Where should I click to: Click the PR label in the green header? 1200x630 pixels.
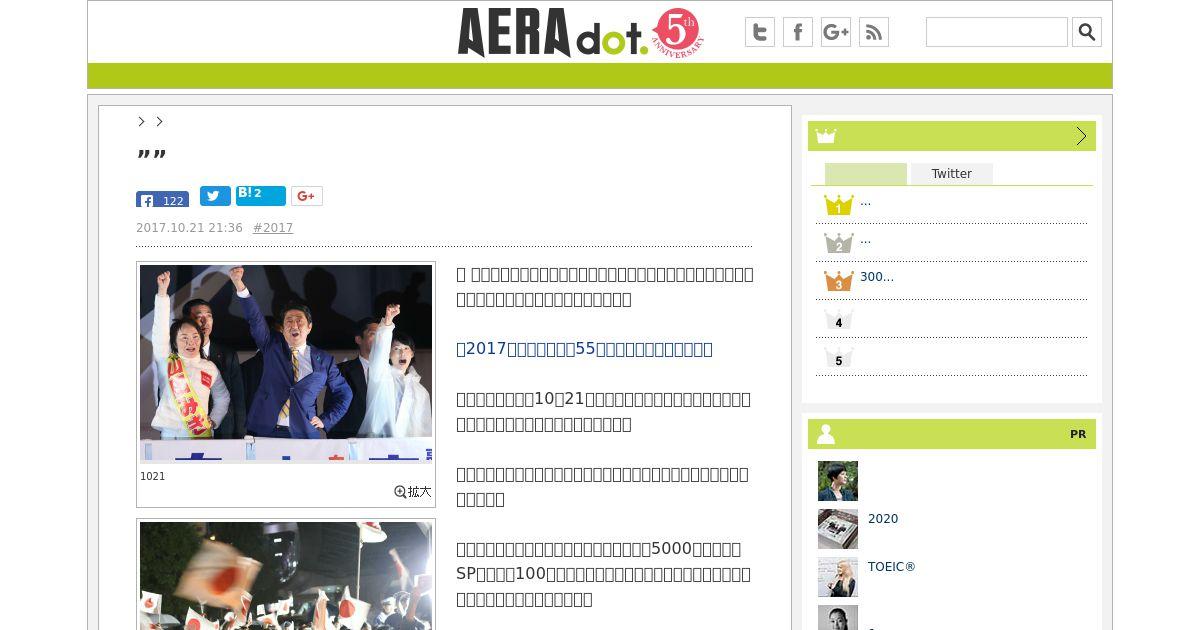1078,434
